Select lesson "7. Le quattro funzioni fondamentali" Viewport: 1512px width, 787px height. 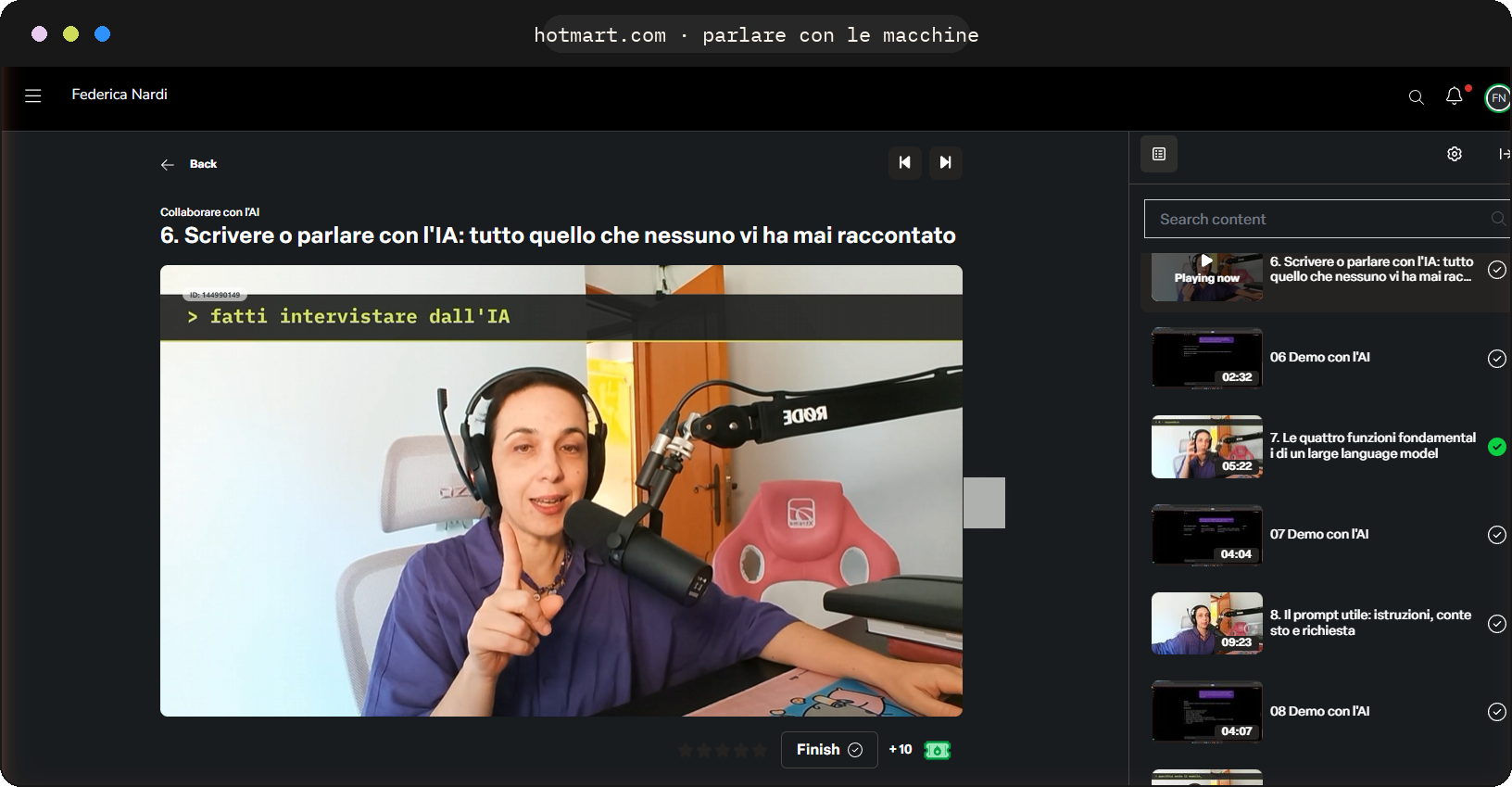point(1373,446)
